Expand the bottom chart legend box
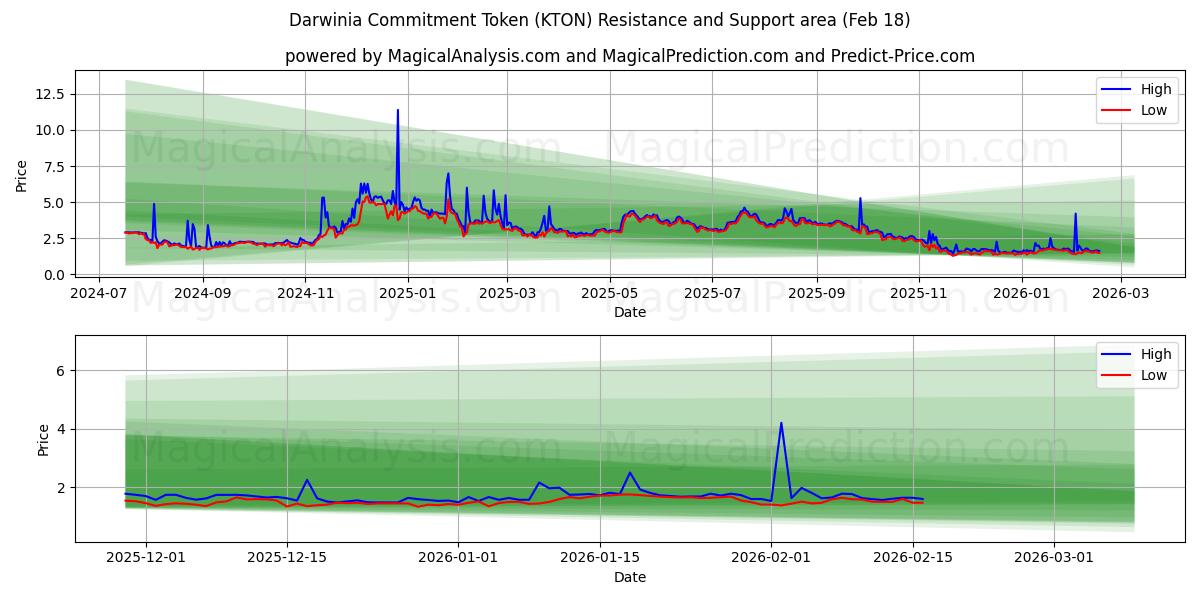The height and width of the screenshot is (600, 1200). click(1137, 364)
